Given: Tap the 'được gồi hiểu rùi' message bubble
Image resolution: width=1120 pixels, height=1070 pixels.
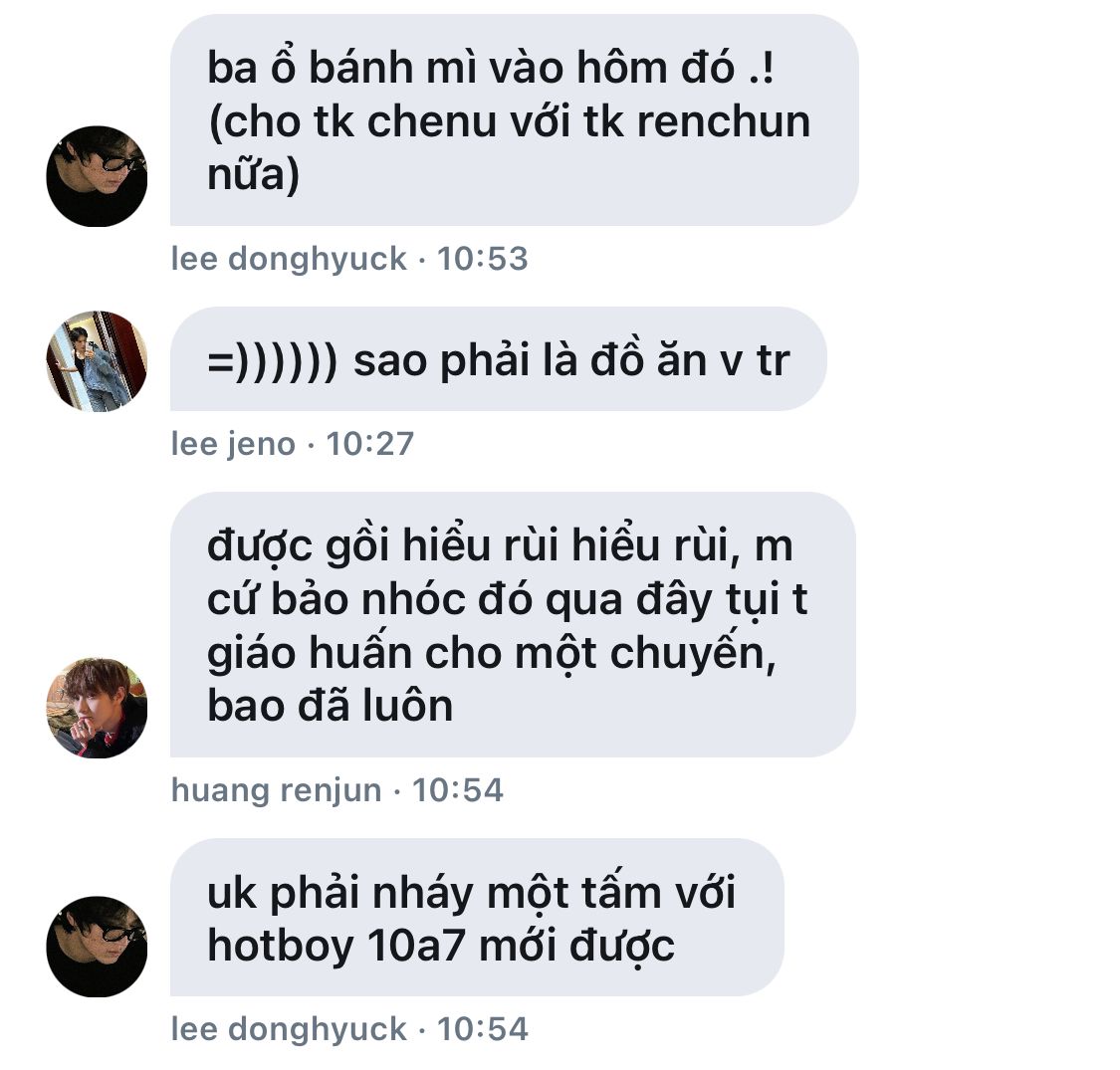Looking at the screenshot, I should point(512,625).
